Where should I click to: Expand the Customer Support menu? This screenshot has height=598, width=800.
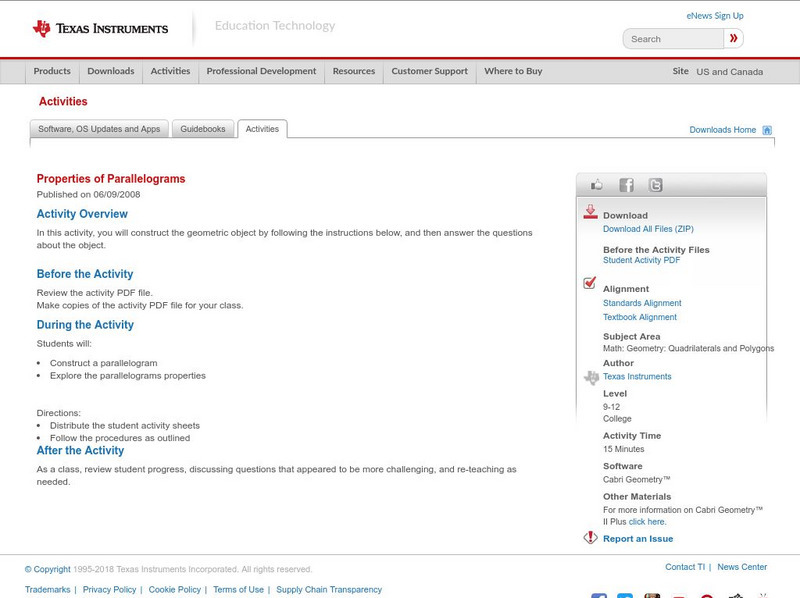[x=429, y=71]
